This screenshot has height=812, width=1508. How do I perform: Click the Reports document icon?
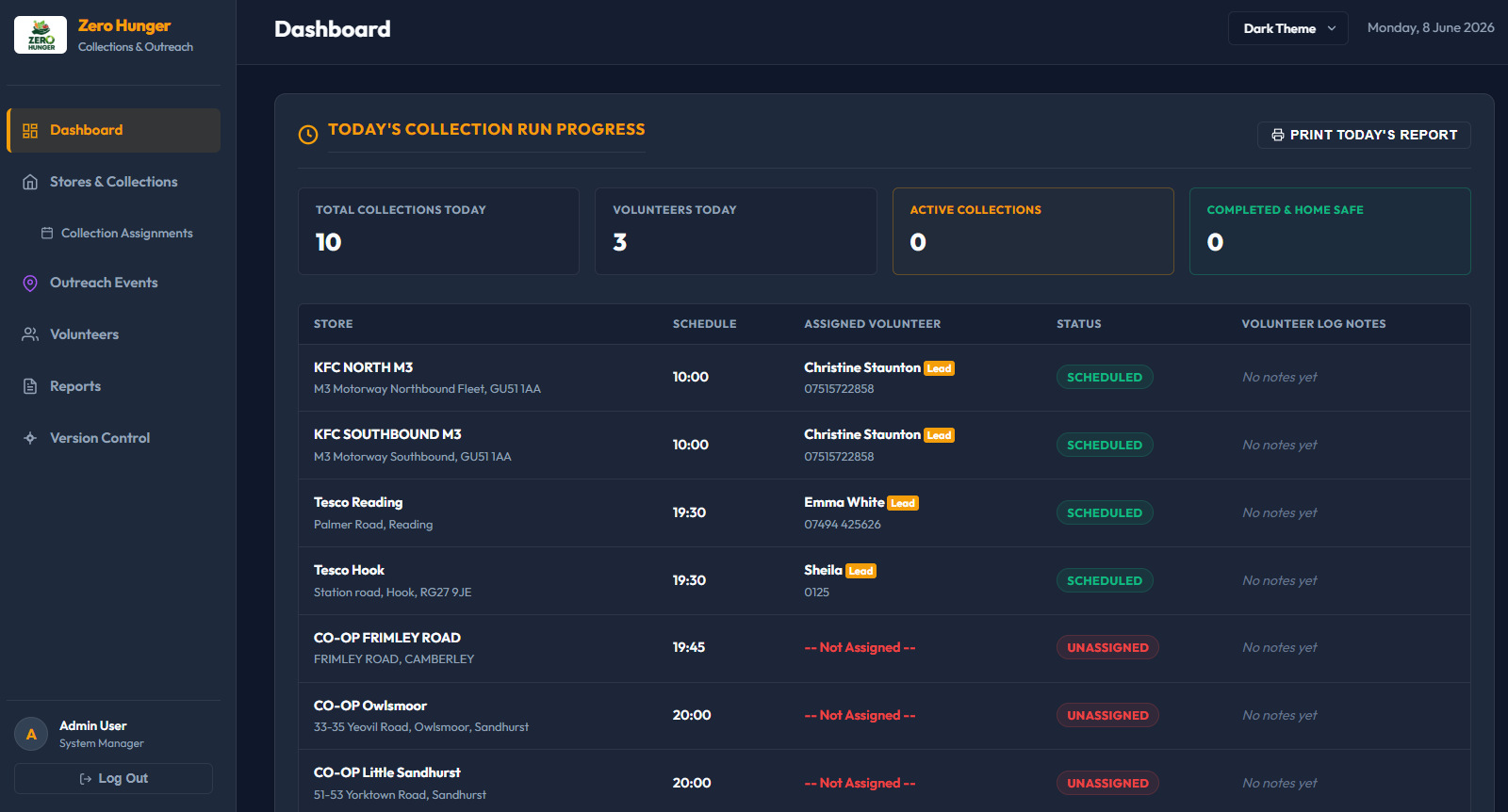coord(30,386)
